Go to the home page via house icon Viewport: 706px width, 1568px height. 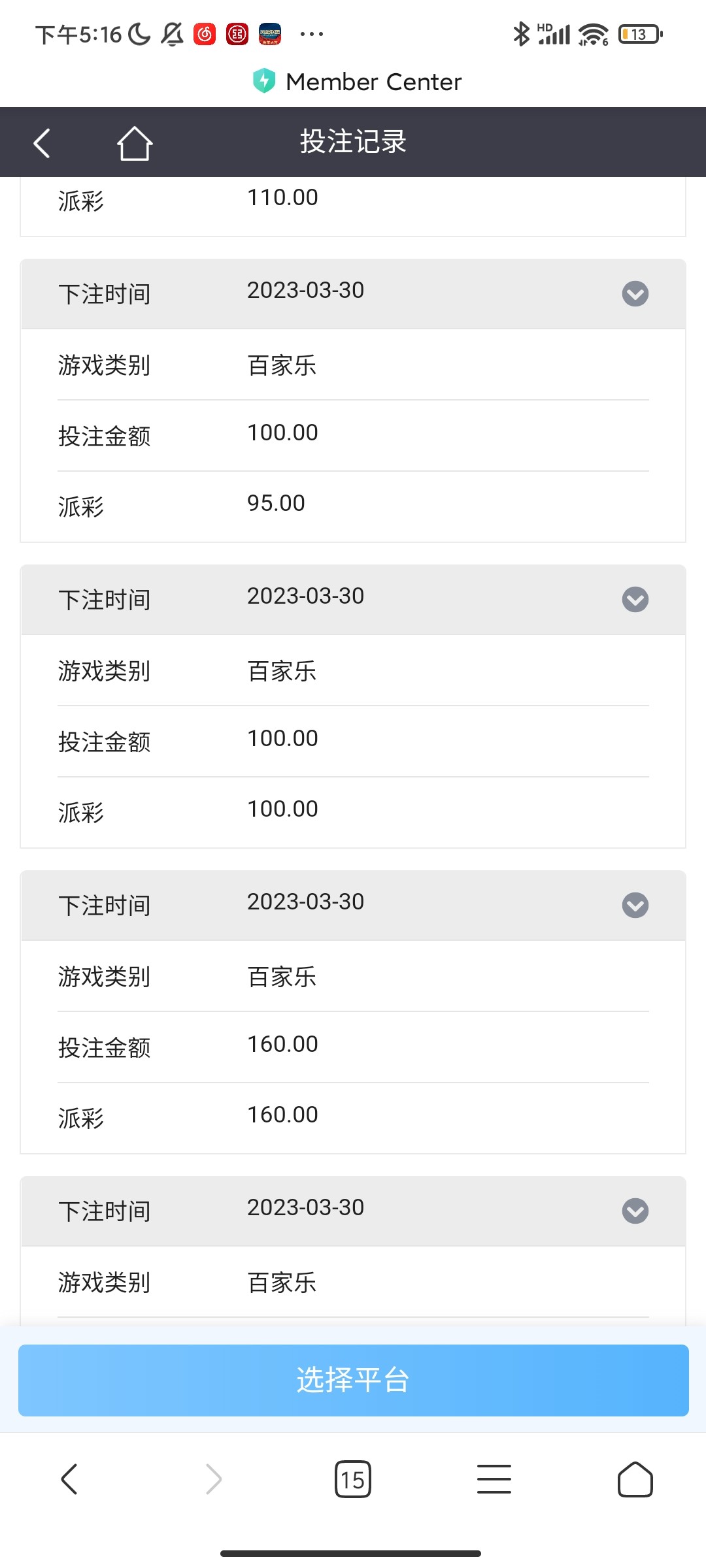tap(135, 143)
